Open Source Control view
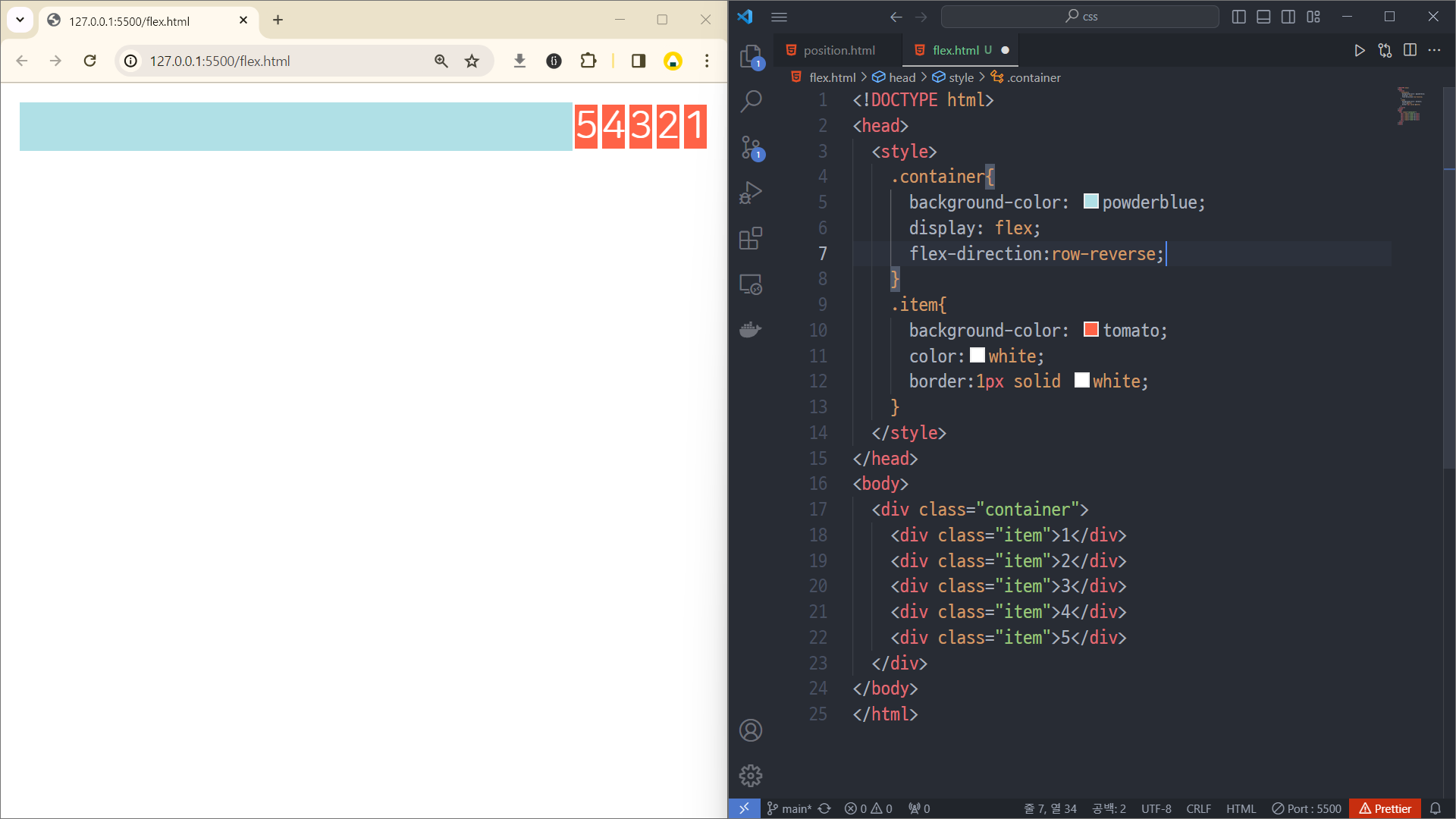Screen dimensions: 1456x819 tap(750, 147)
